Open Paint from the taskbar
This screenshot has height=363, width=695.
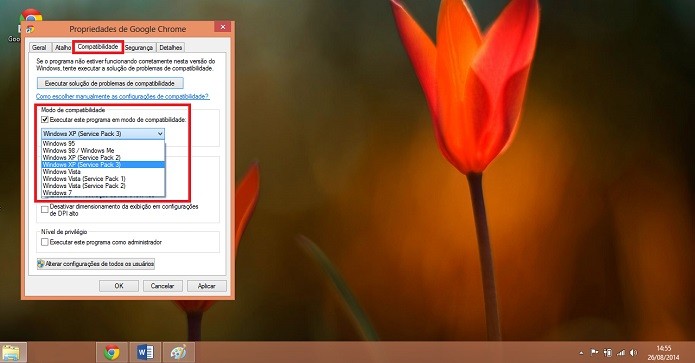coord(178,353)
